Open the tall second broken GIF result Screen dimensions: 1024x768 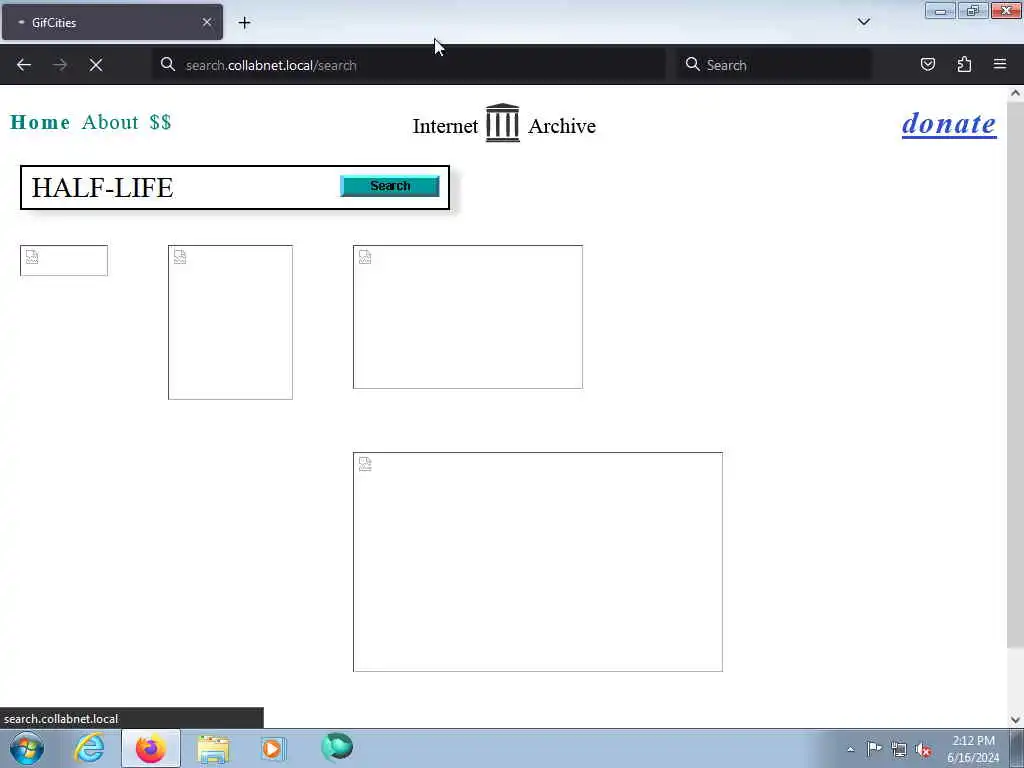[231, 323]
